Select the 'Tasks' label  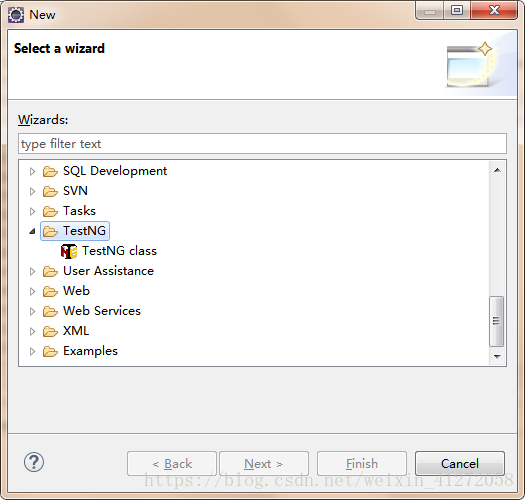(x=79, y=211)
